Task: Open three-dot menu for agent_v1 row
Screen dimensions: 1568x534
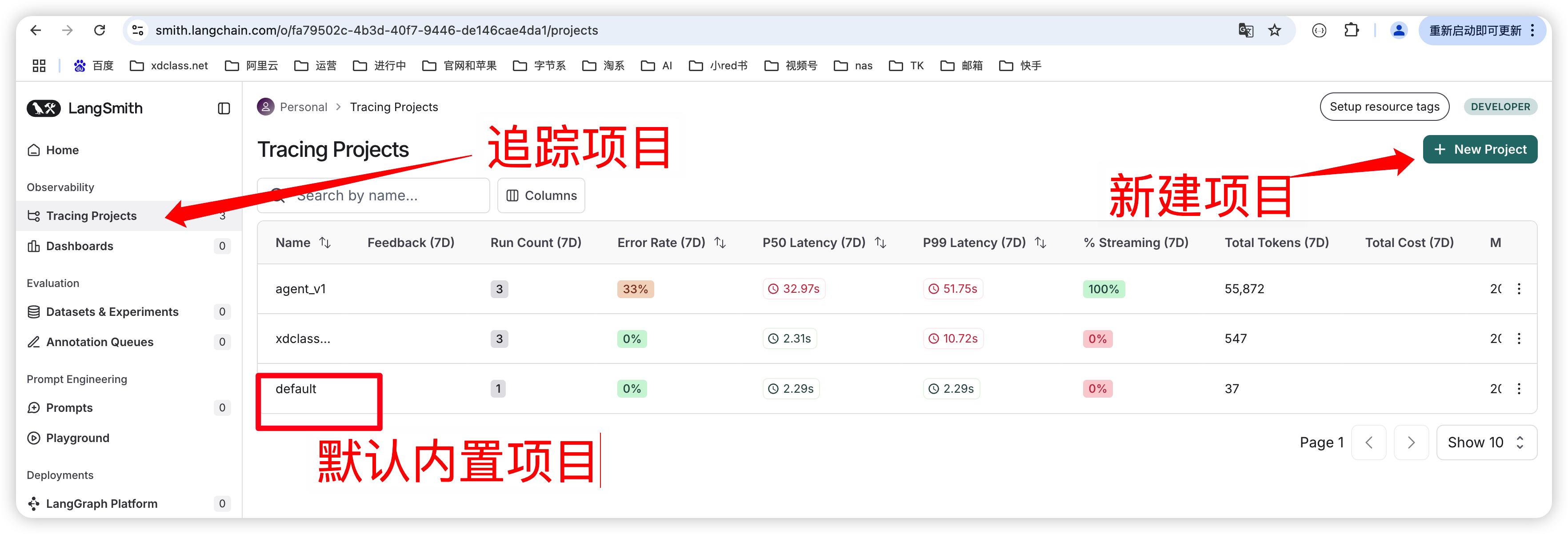Action: coord(1519,289)
